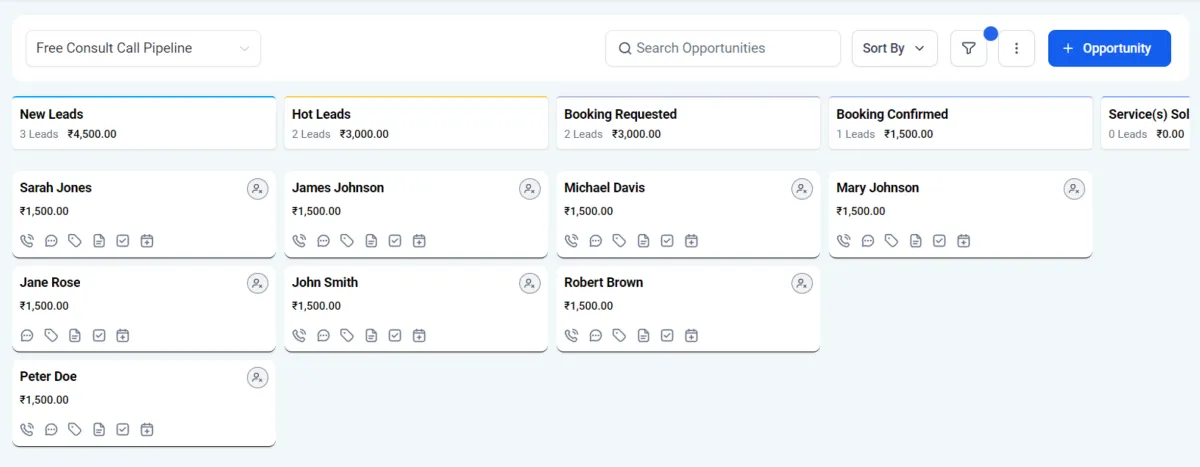The height and width of the screenshot is (467, 1200).
Task: Open the three-dots more options menu
Action: coord(1016,48)
